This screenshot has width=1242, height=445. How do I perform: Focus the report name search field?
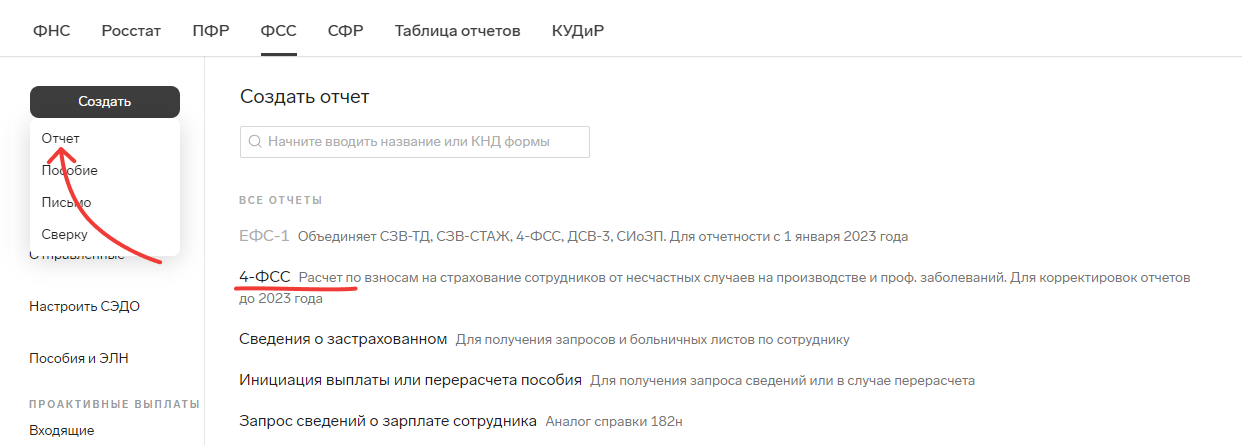pos(415,142)
